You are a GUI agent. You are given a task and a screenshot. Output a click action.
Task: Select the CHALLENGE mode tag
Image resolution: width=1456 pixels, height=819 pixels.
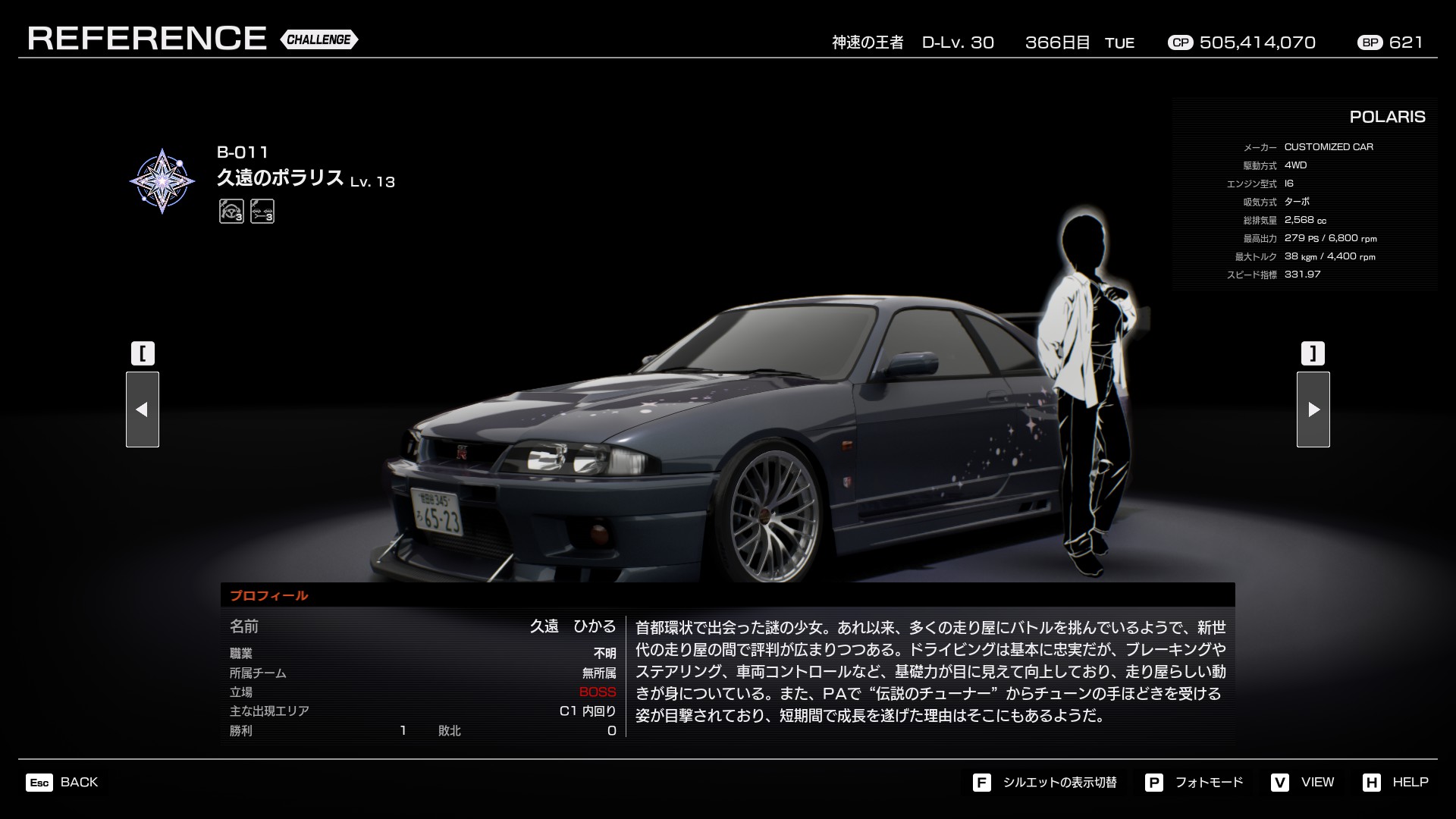(x=318, y=39)
